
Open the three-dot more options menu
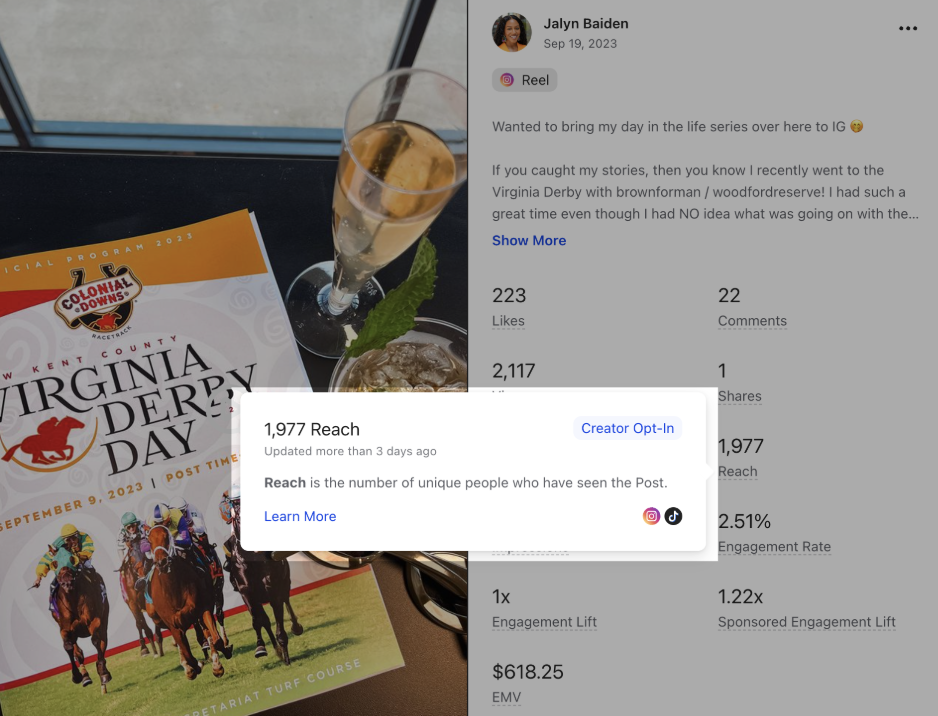pyautogui.click(x=907, y=28)
